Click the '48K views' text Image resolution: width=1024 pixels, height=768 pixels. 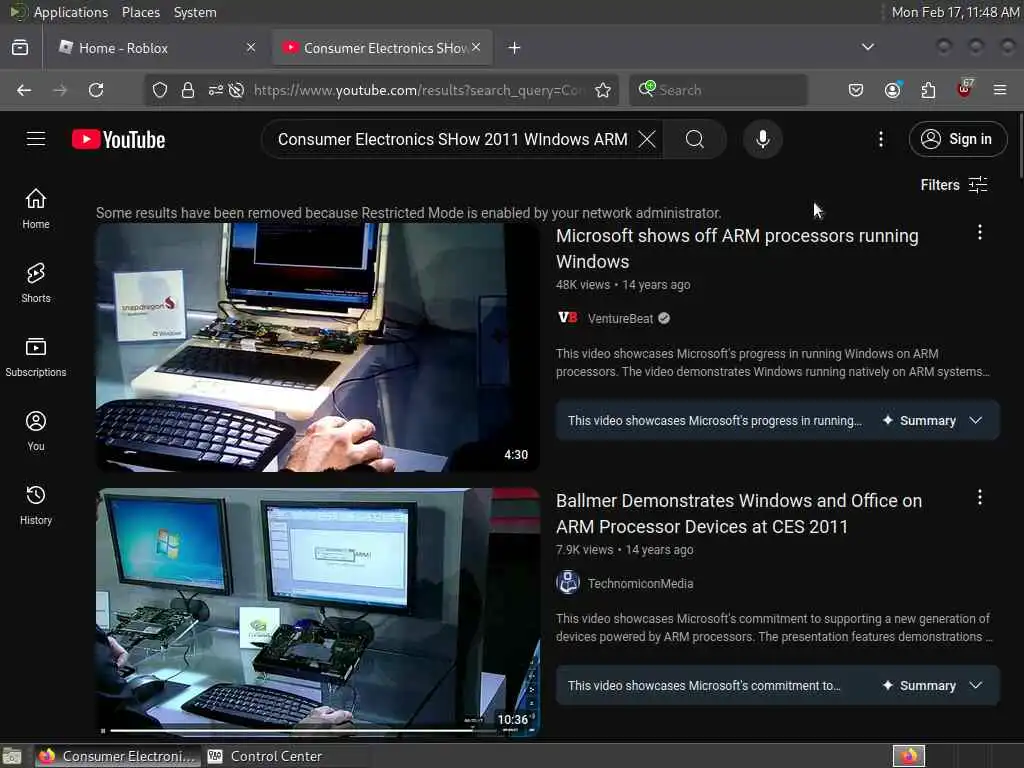(x=583, y=285)
